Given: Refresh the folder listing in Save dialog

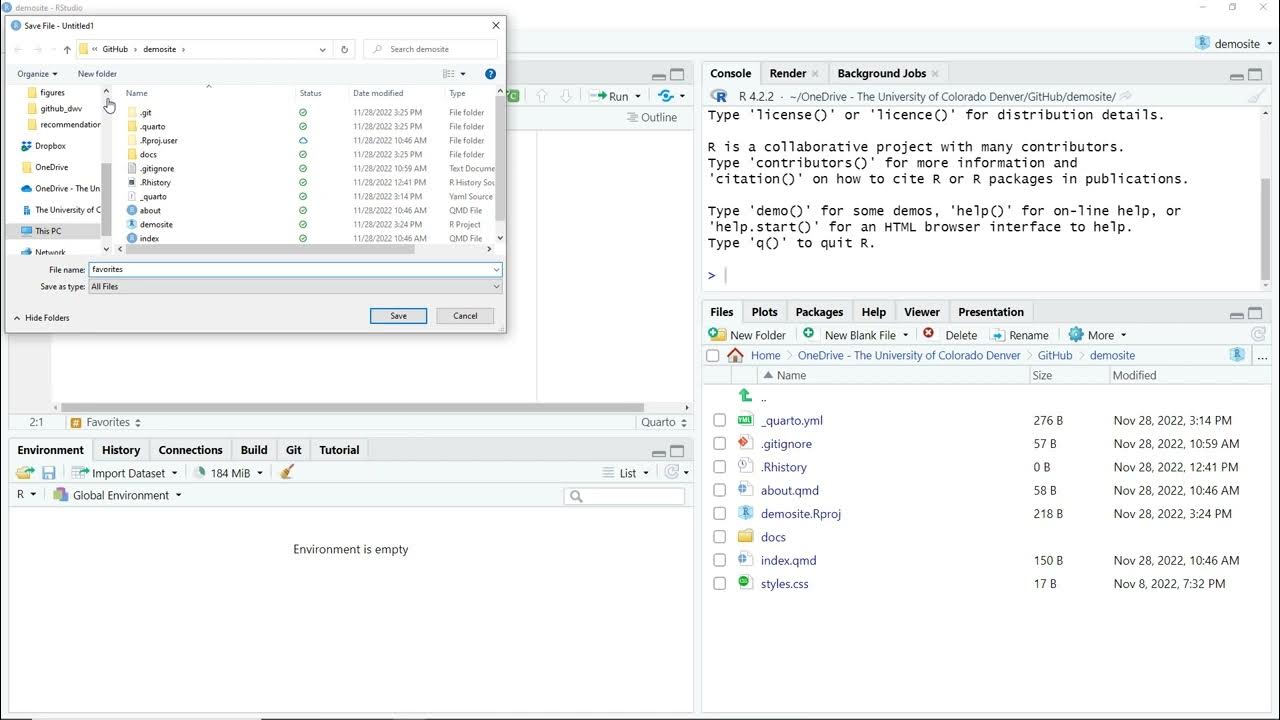Looking at the screenshot, I should pos(345,49).
